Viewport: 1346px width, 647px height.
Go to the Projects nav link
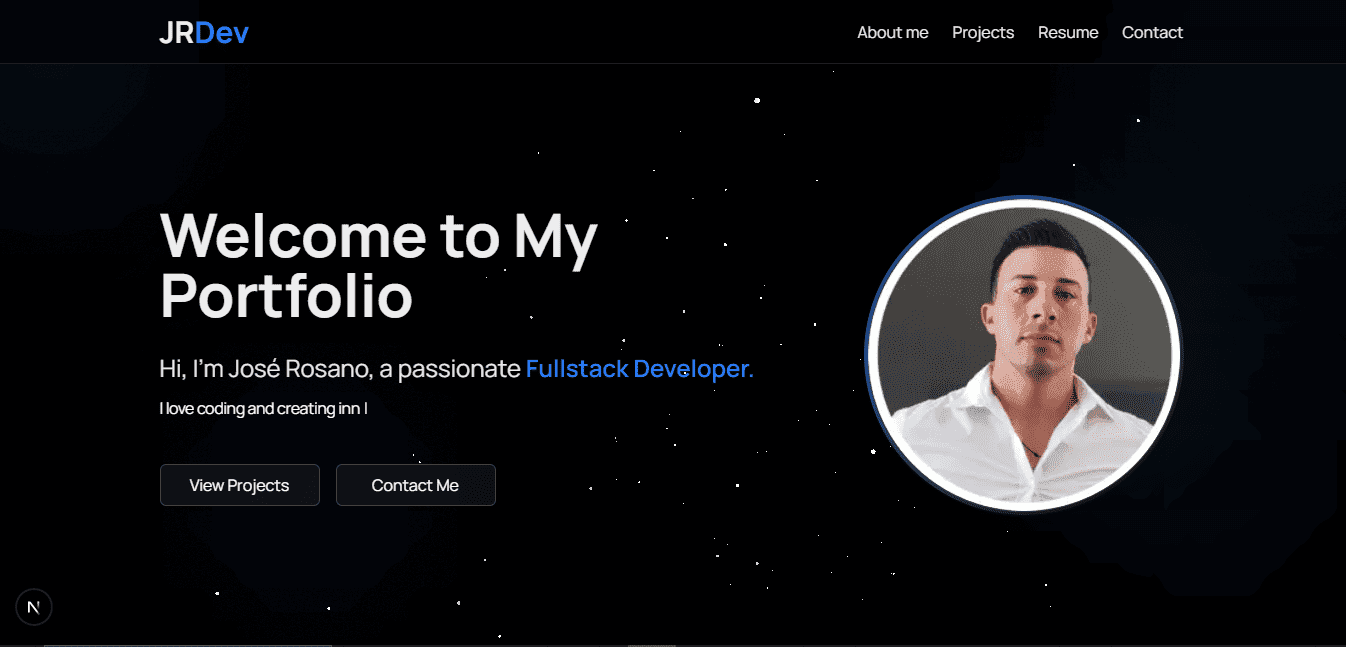coord(983,33)
